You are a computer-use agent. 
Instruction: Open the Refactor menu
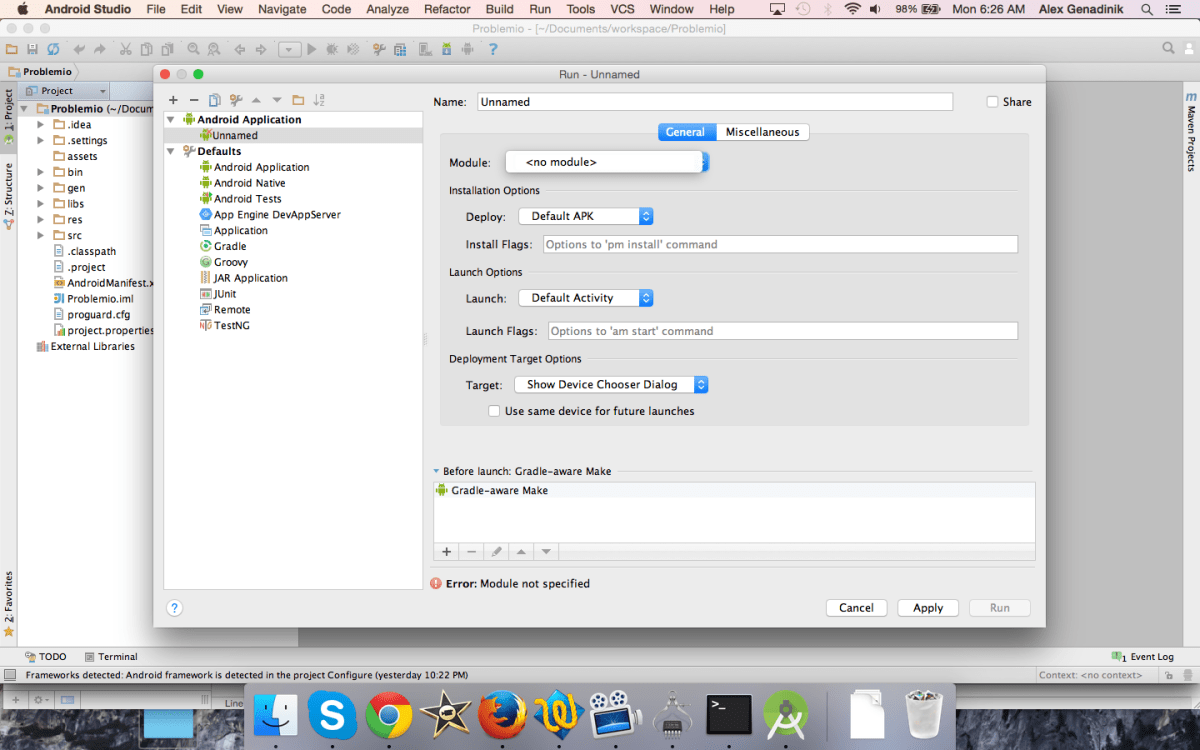tap(447, 9)
